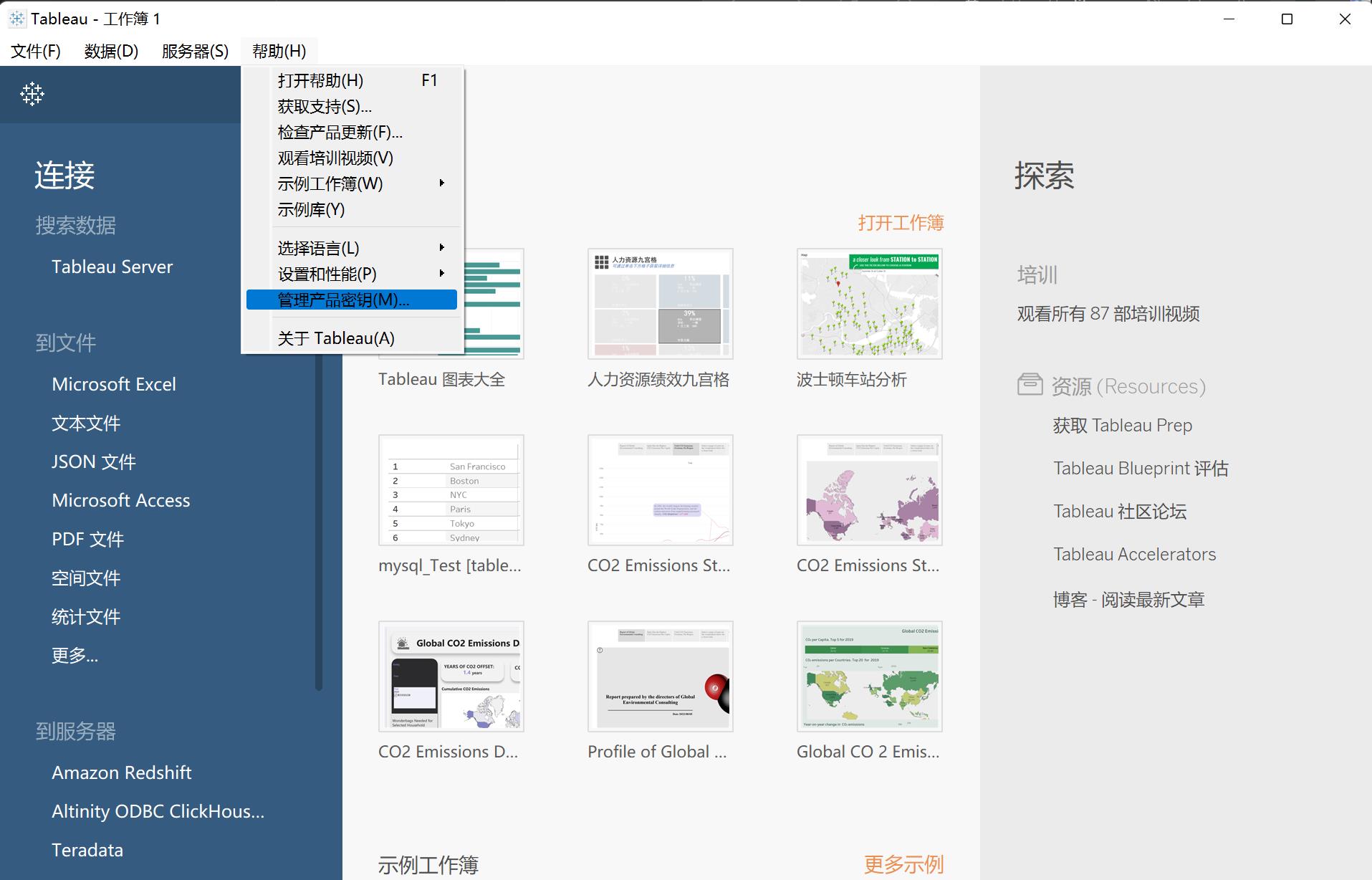Expand the 设置和性能(P) submenu
Viewport: 1372px width, 880px height.
tap(352, 274)
